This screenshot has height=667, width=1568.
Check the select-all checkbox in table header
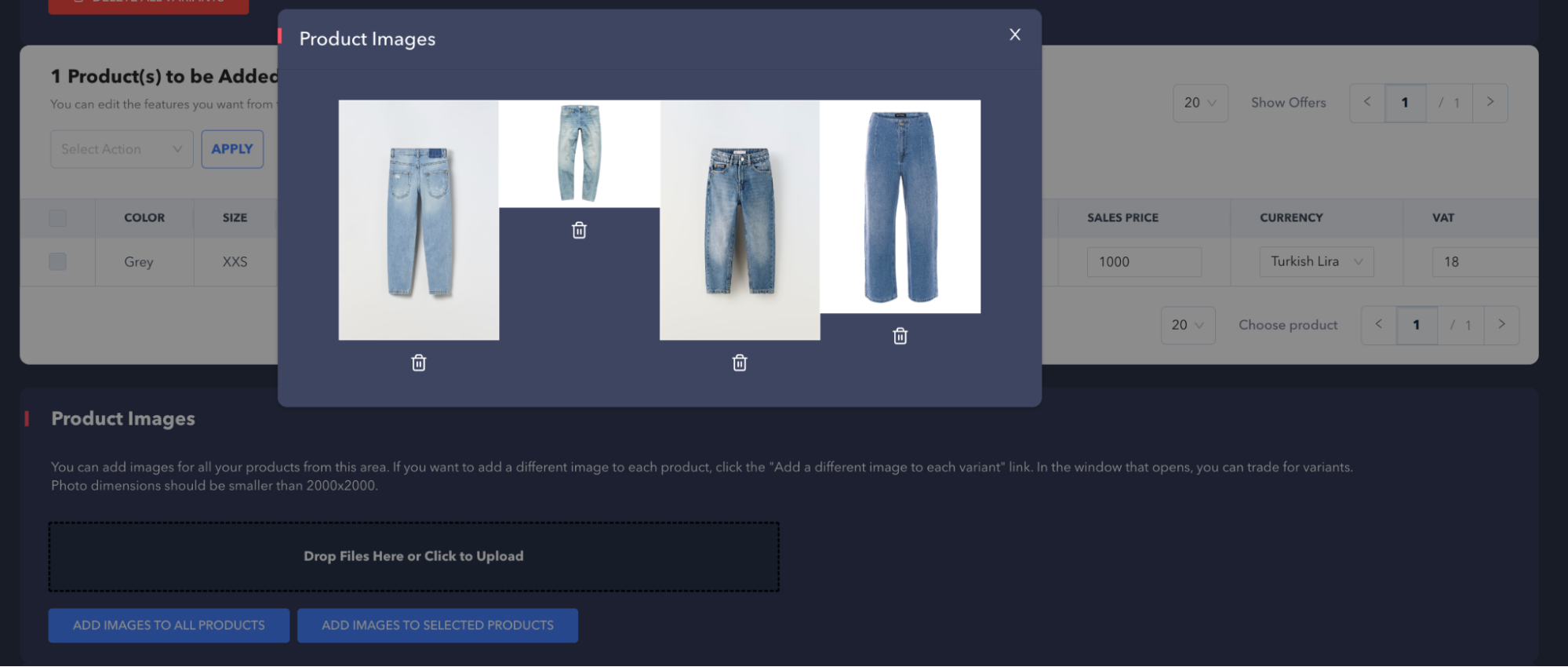[x=58, y=218]
